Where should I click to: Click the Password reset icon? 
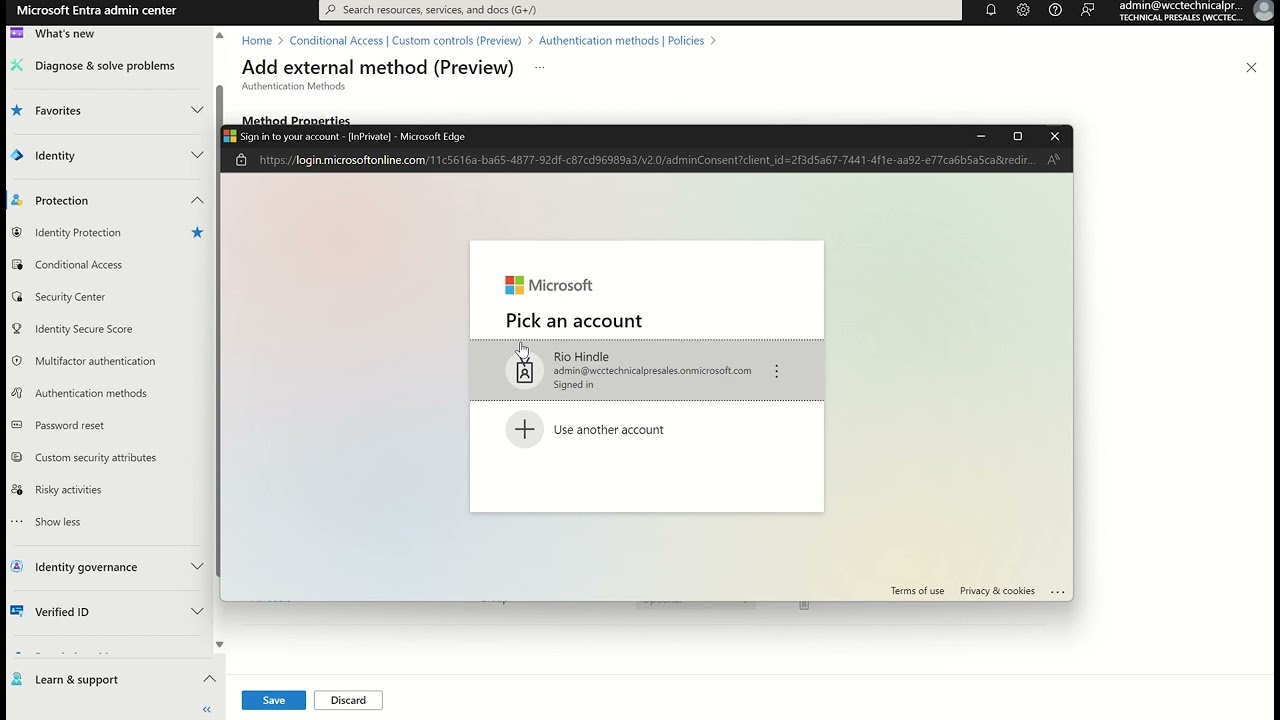coord(16,425)
